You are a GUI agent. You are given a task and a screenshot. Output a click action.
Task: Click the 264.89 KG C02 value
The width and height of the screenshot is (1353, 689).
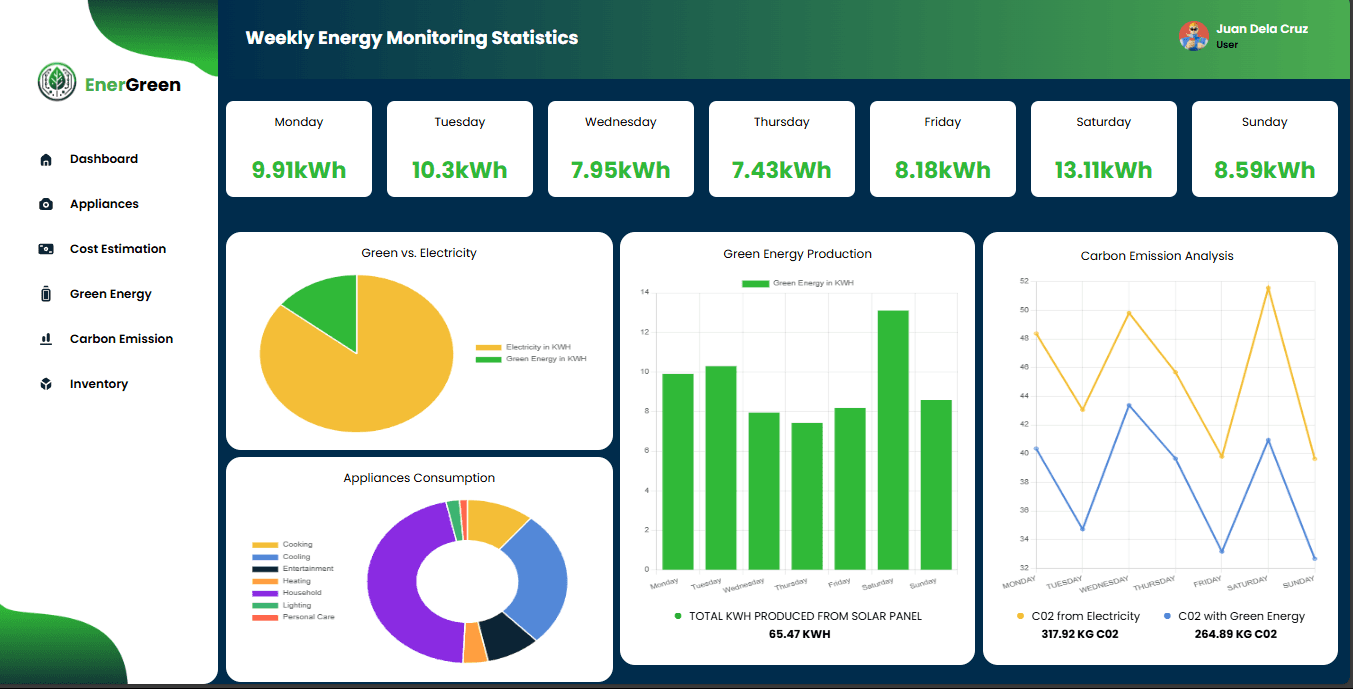[x=1235, y=634]
